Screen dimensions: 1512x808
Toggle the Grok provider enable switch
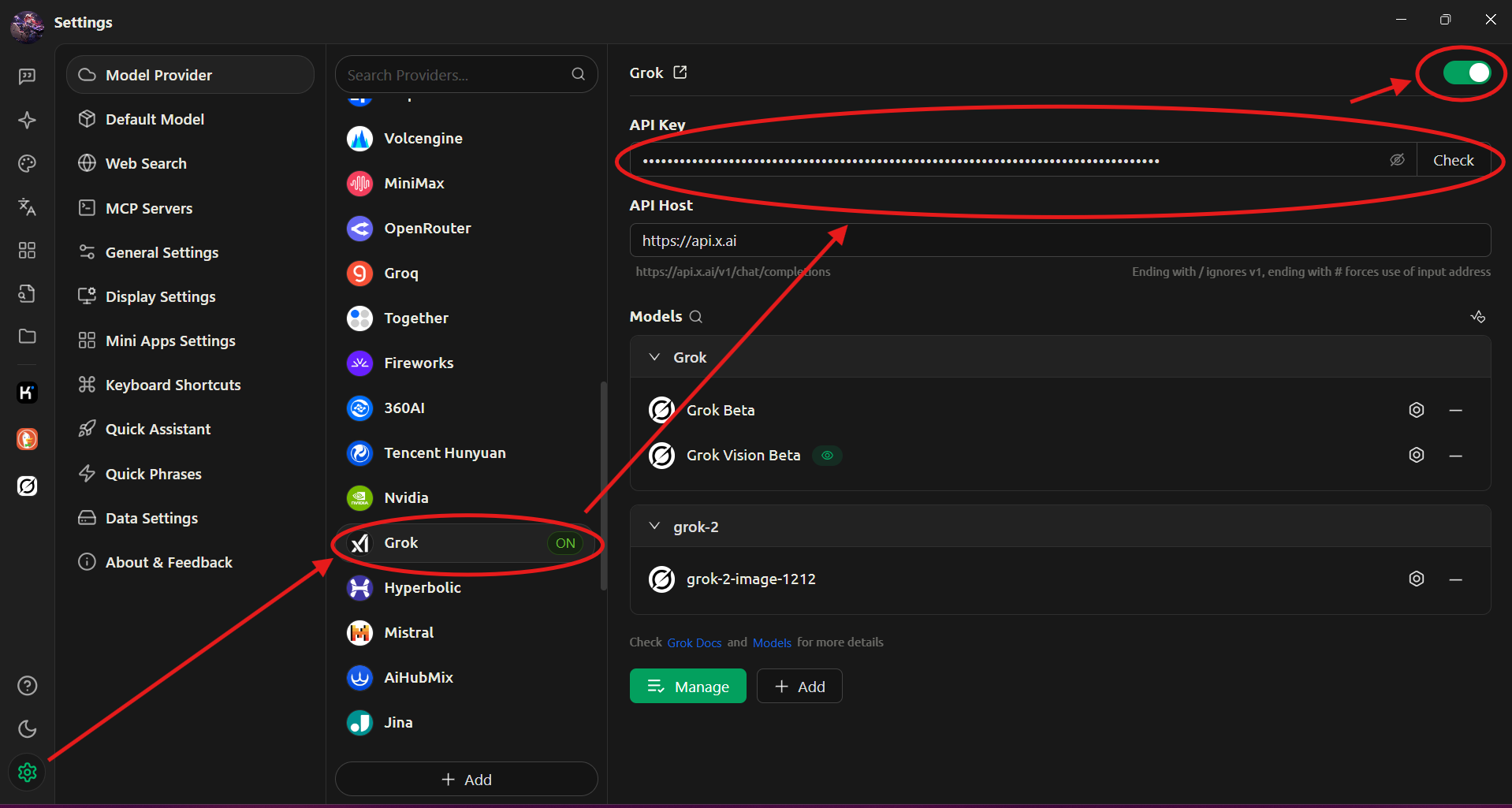pyautogui.click(x=1467, y=73)
